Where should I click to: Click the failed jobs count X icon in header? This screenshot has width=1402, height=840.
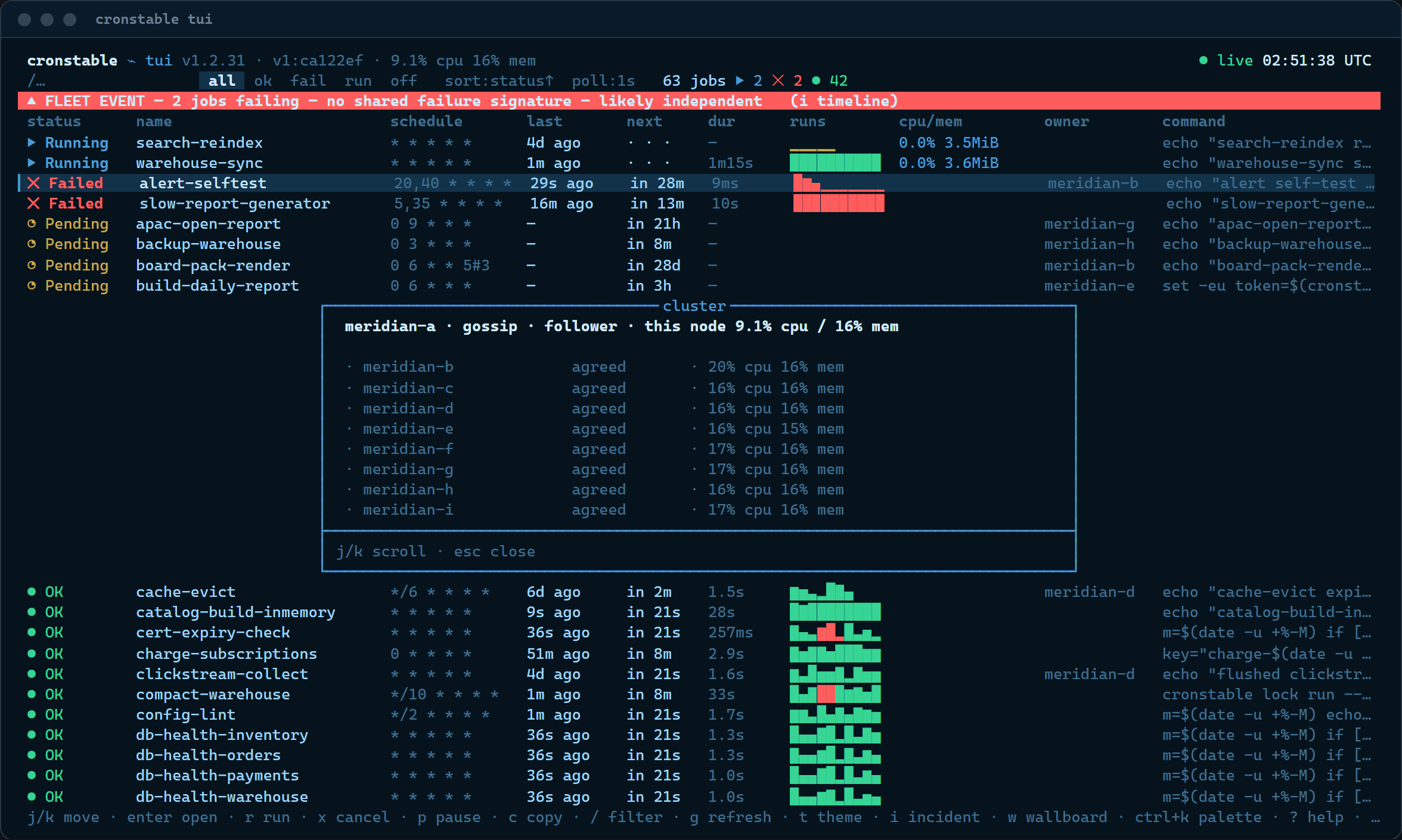coord(778,80)
